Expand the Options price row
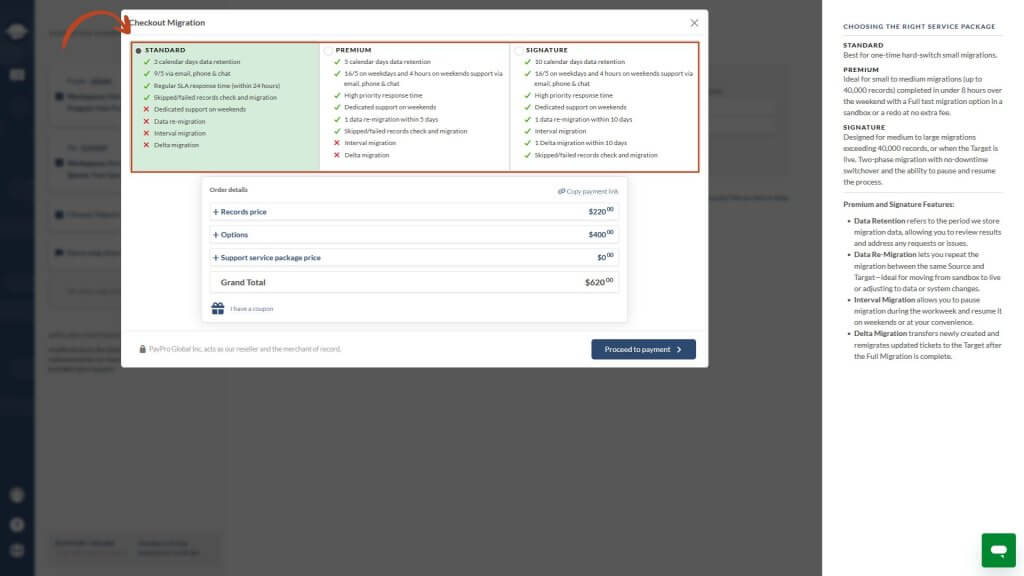 click(x=234, y=235)
